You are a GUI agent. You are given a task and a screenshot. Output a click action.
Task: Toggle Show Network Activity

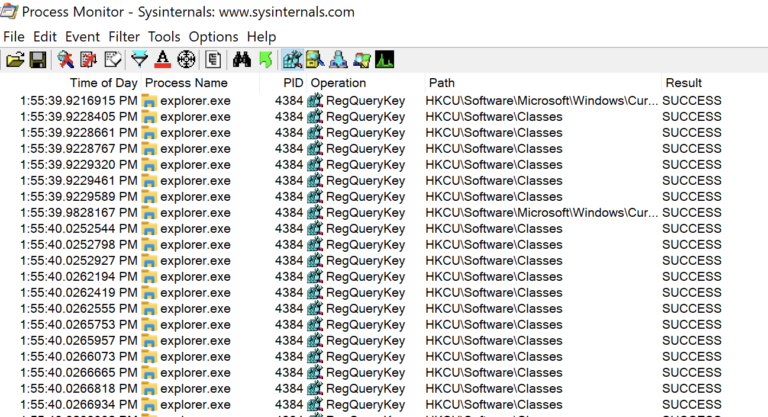[x=338, y=60]
